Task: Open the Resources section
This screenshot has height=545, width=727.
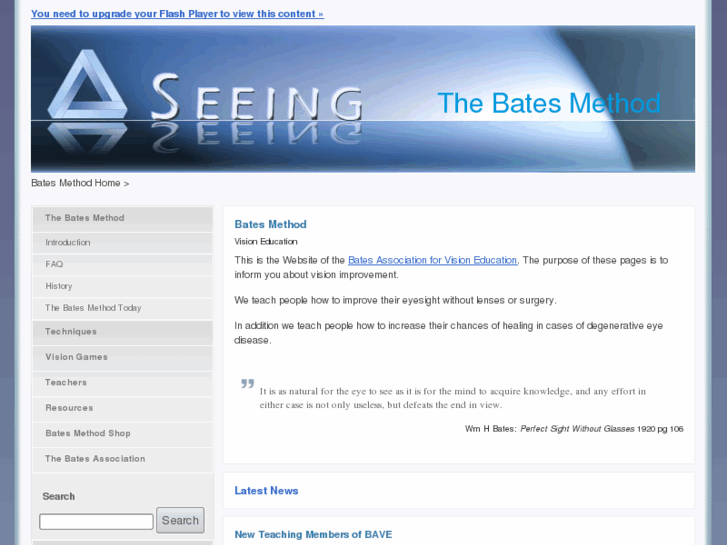Action: tap(122, 409)
